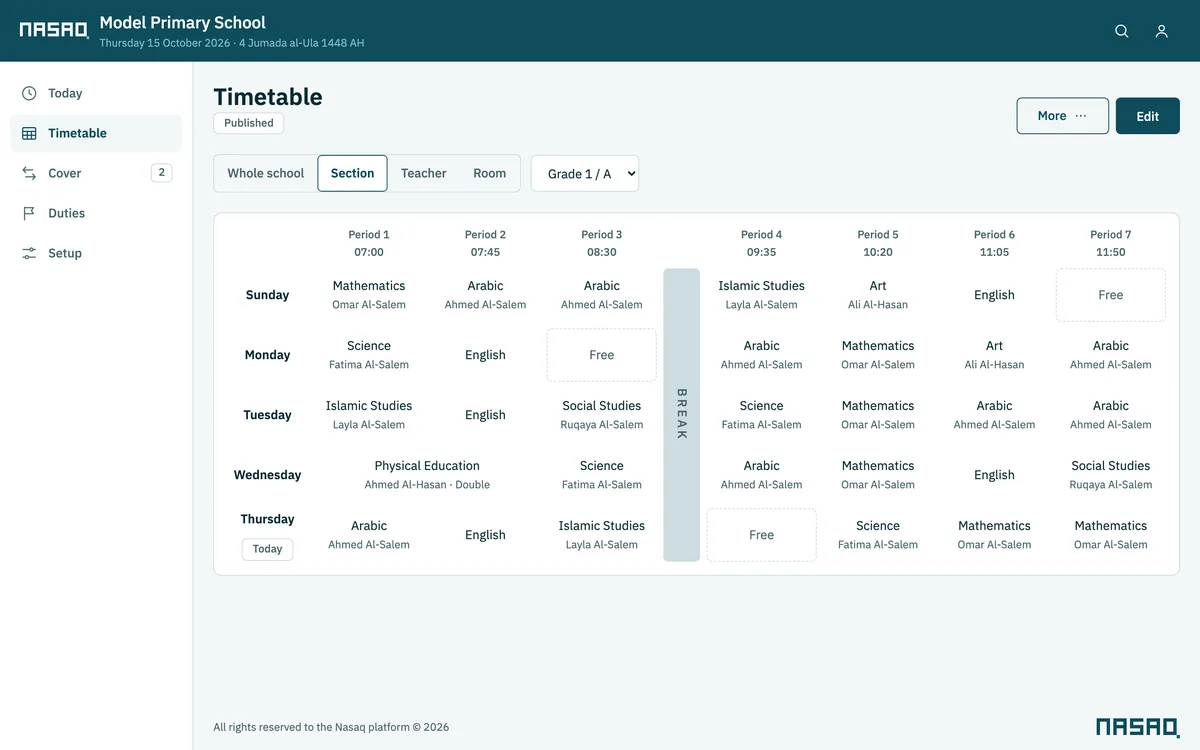This screenshot has width=1200, height=750.
Task: Click Monday Period 1 Science lesson
Action: click(369, 355)
